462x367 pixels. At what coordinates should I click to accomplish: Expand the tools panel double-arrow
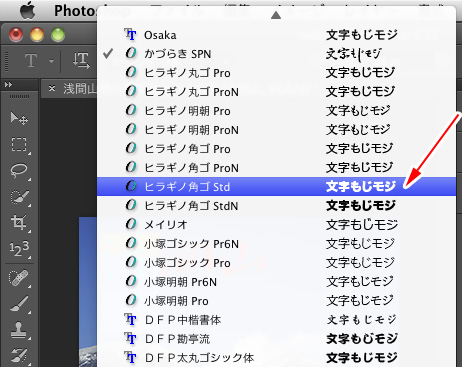pyautogui.click(x=8, y=85)
